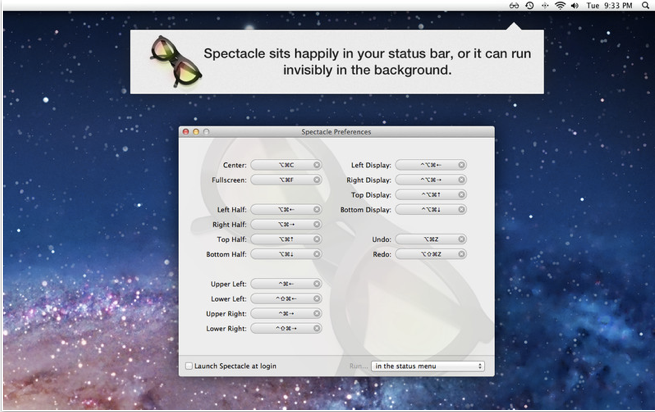The height and width of the screenshot is (412, 655).
Task: Open Spotlight search magnifier
Action: tap(646, 5)
